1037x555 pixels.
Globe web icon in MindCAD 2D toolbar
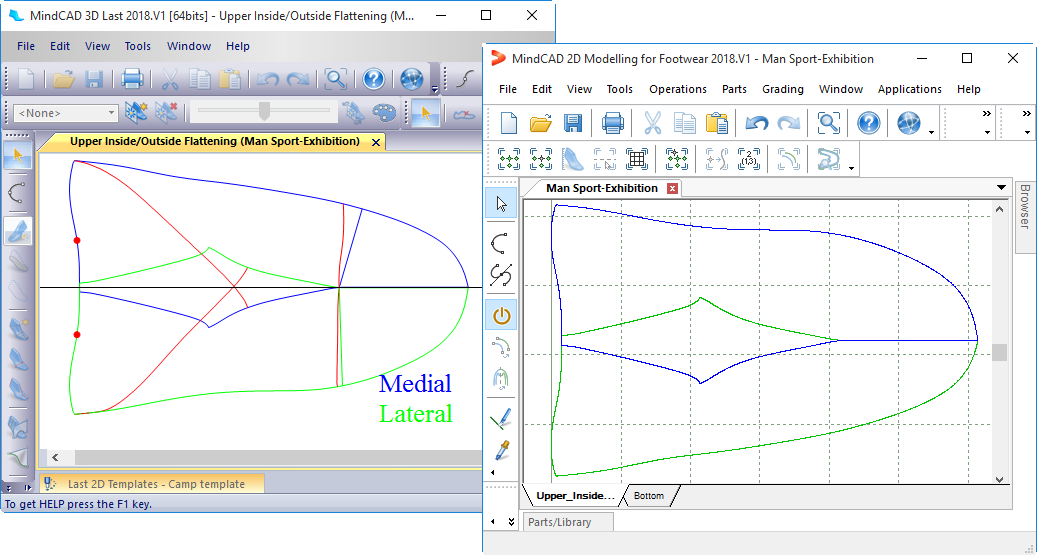point(909,123)
